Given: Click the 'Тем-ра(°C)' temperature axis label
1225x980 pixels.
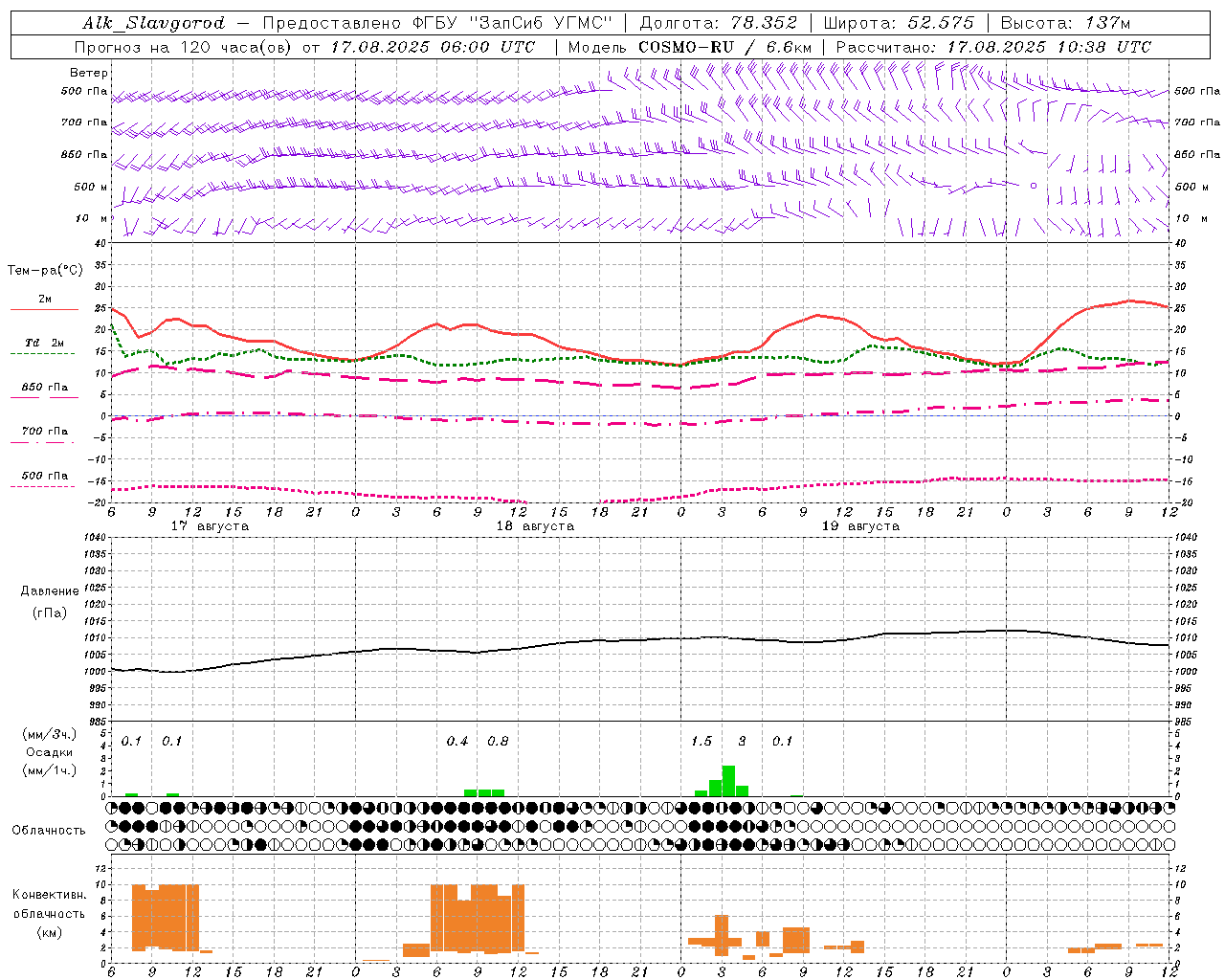Looking at the screenshot, I should pyautogui.click(x=45, y=271).
